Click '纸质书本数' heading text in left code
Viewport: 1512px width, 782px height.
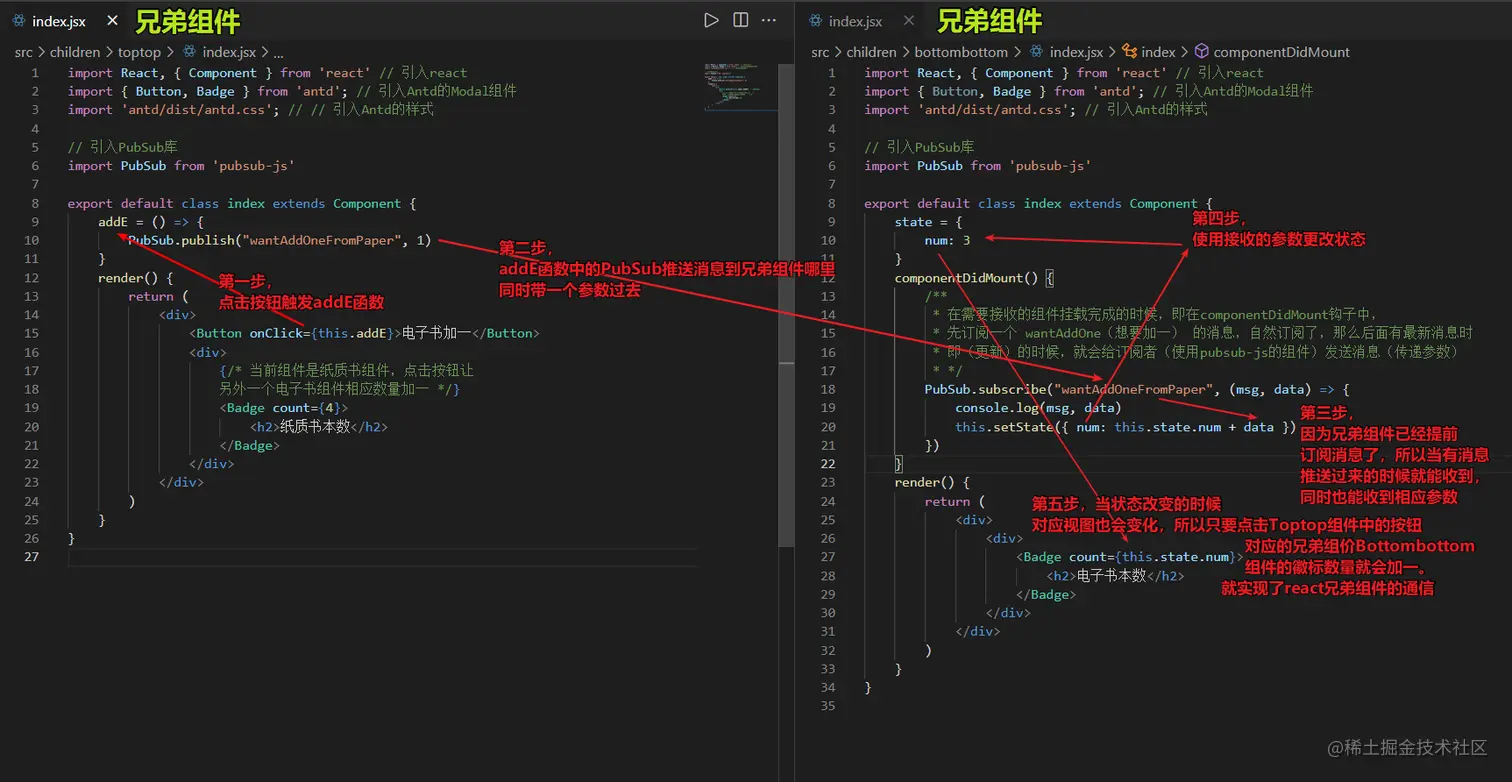click(315, 426)
